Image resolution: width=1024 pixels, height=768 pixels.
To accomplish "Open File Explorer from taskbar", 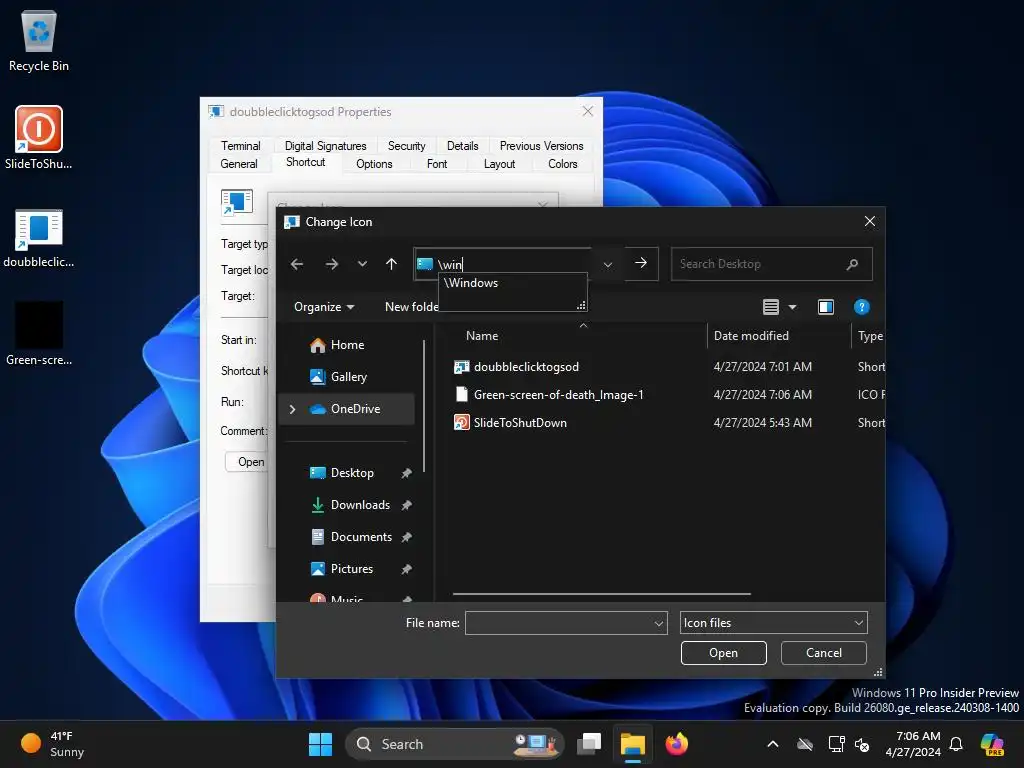I will (632, 744).
